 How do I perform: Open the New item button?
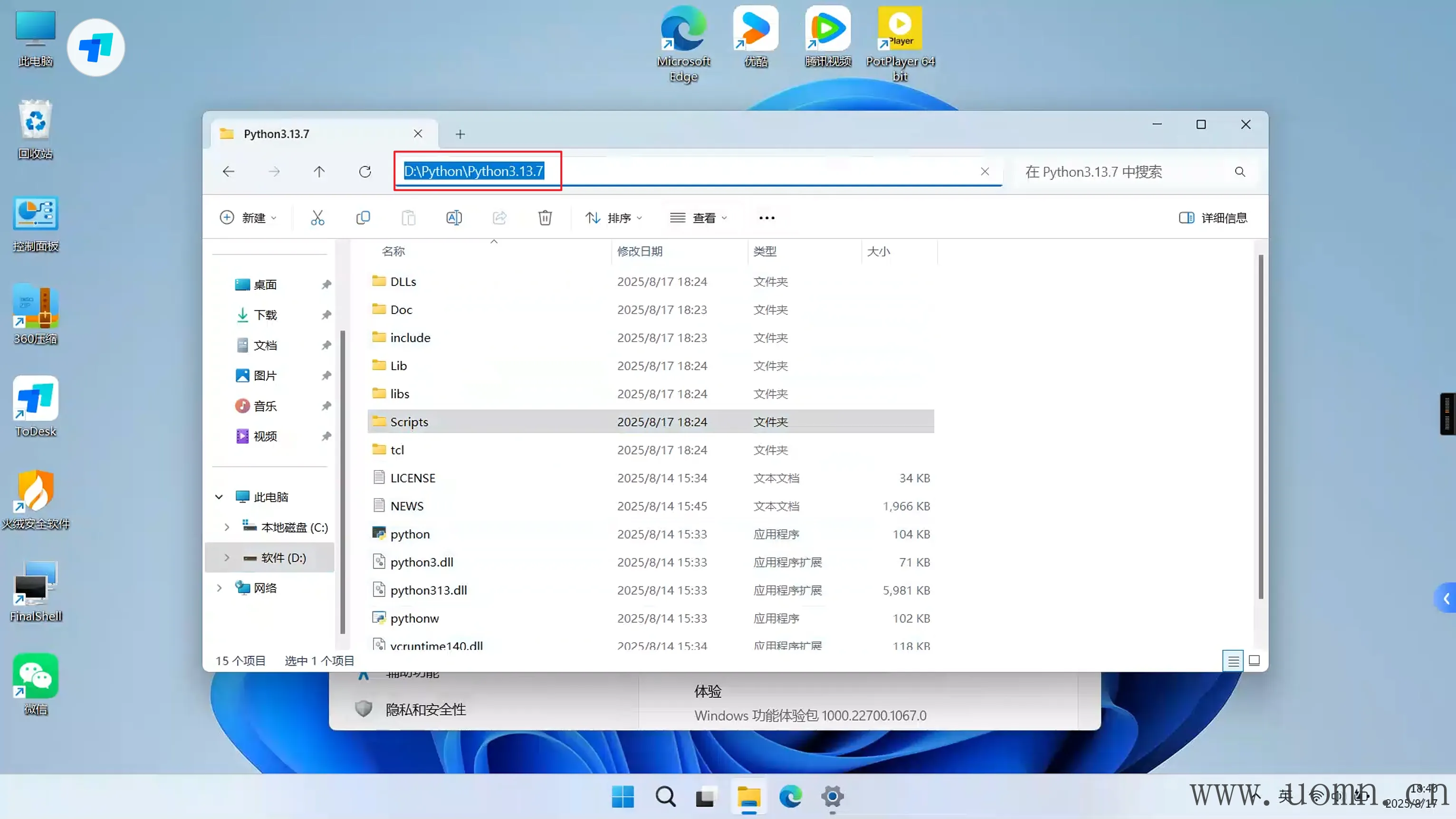coord(248,218)
